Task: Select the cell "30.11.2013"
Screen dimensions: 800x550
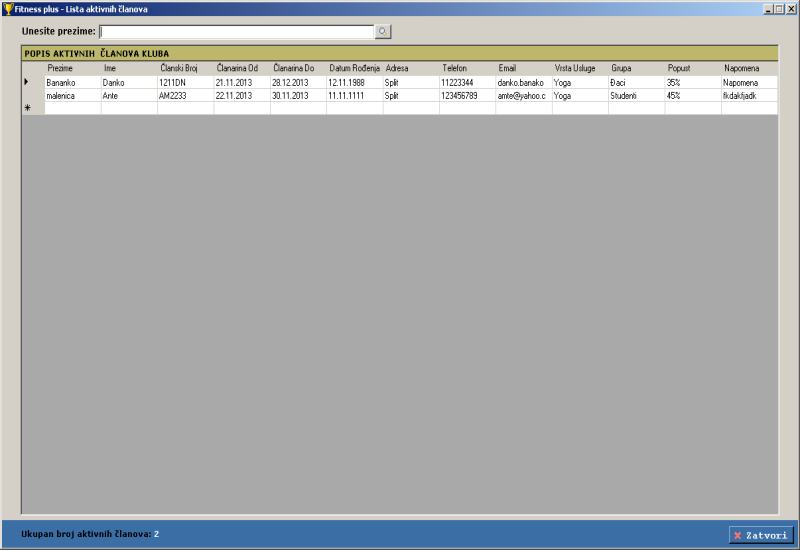Action: tap(298, 95)
